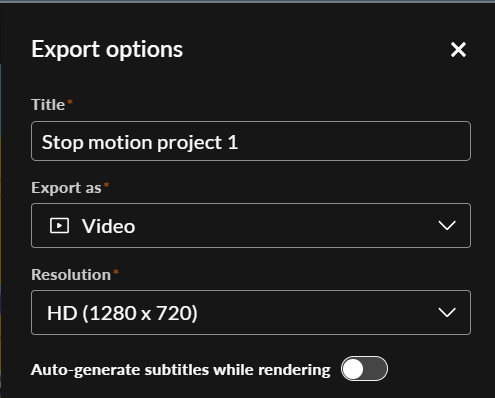Screen dimensions: 495x398
Task: Click the Export options heading
Action: tap(107, 50)
